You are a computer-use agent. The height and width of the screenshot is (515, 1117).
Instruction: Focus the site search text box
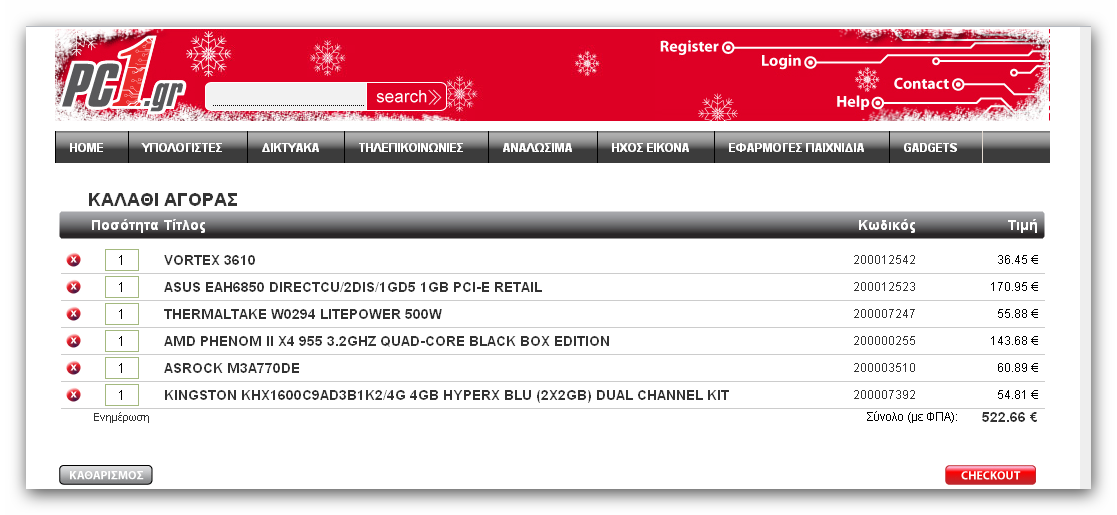288,96
